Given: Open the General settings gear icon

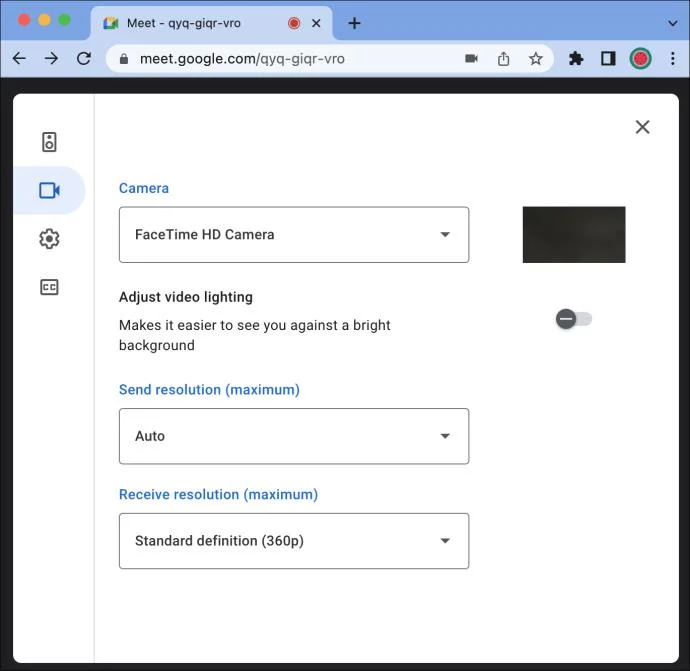Looking at the screenshot, I should (x=49, y=239).
